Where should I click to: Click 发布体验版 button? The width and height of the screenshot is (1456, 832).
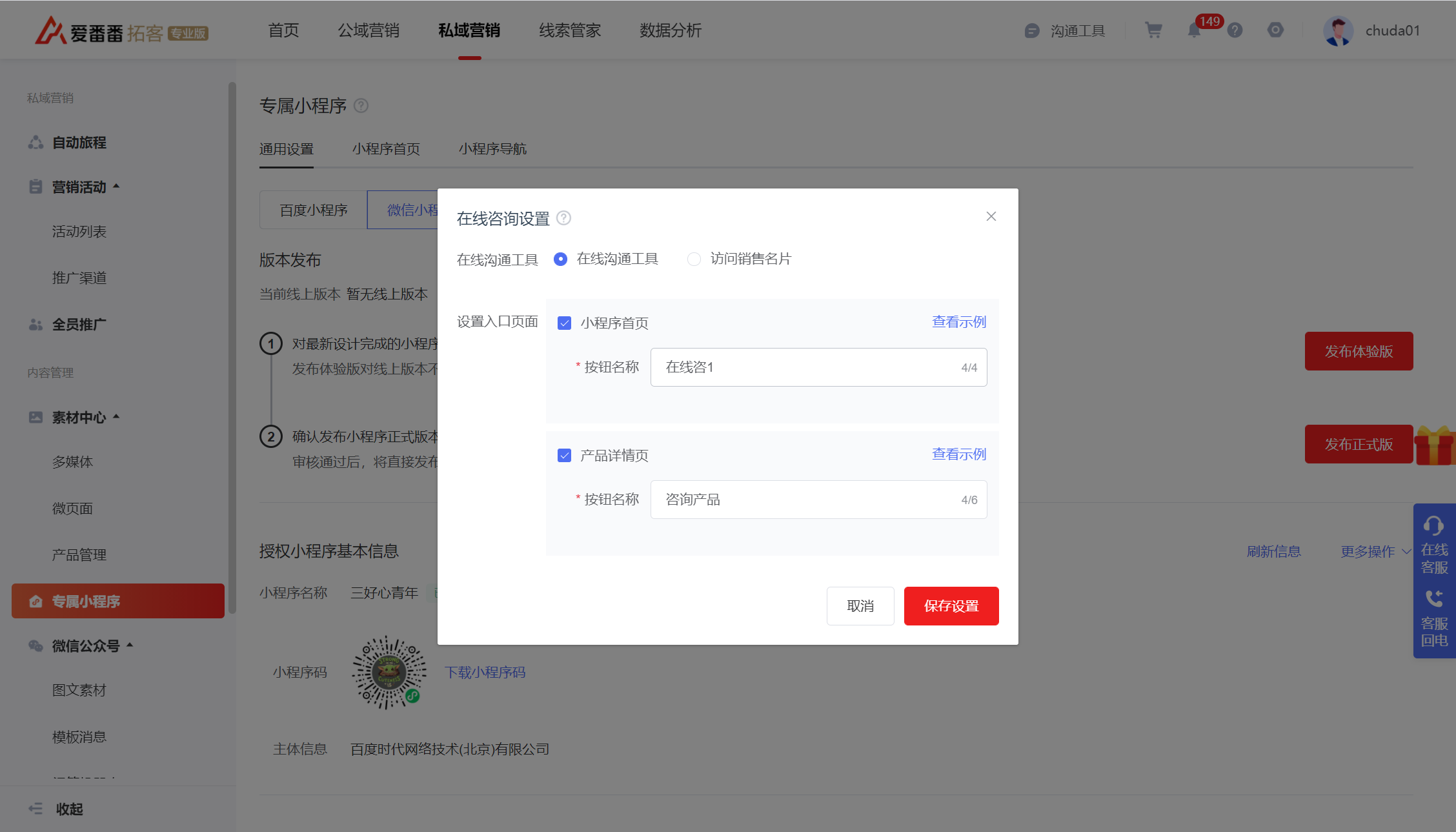pyautogui.click(x=1359, y=351)
